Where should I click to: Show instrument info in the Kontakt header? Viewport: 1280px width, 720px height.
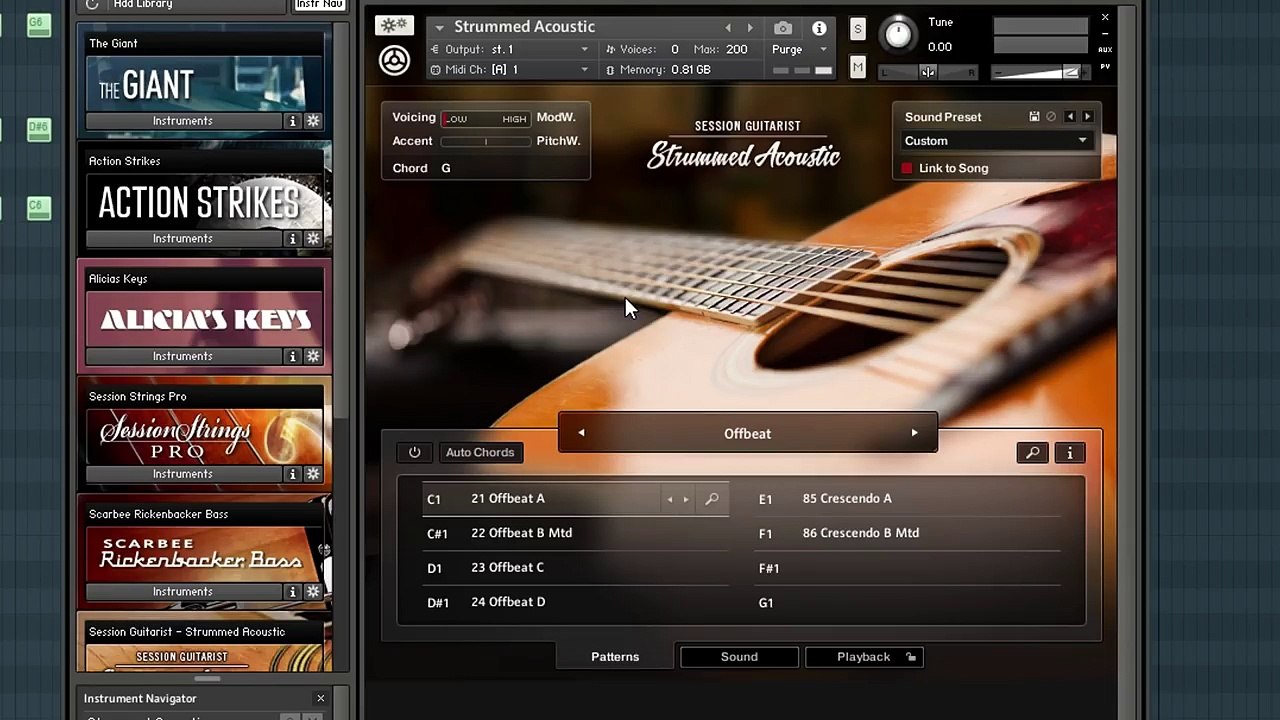click(x=819, y=28)
